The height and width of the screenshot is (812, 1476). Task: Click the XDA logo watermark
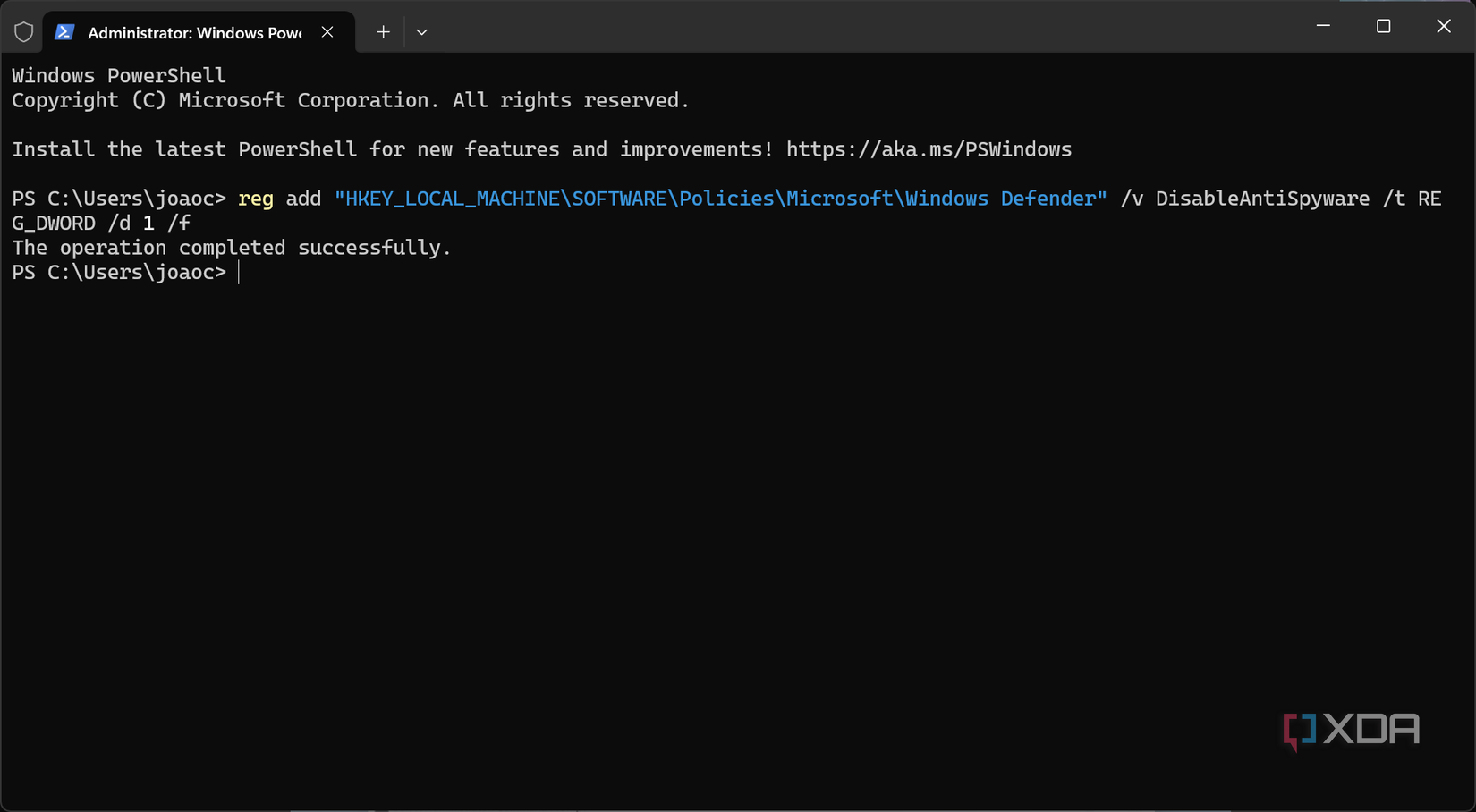(1351, 730)
